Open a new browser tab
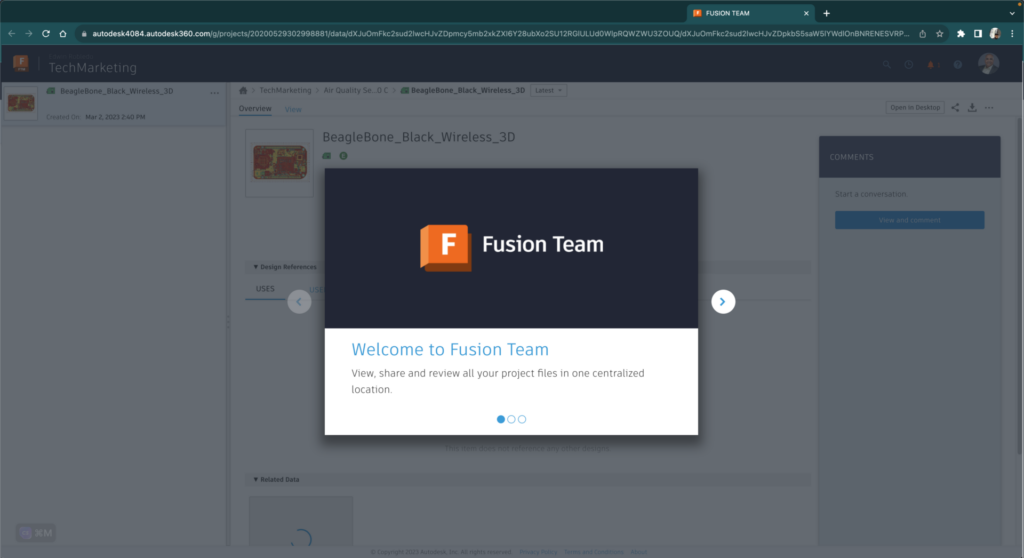 pyautogui.click(x=826, y=13)
